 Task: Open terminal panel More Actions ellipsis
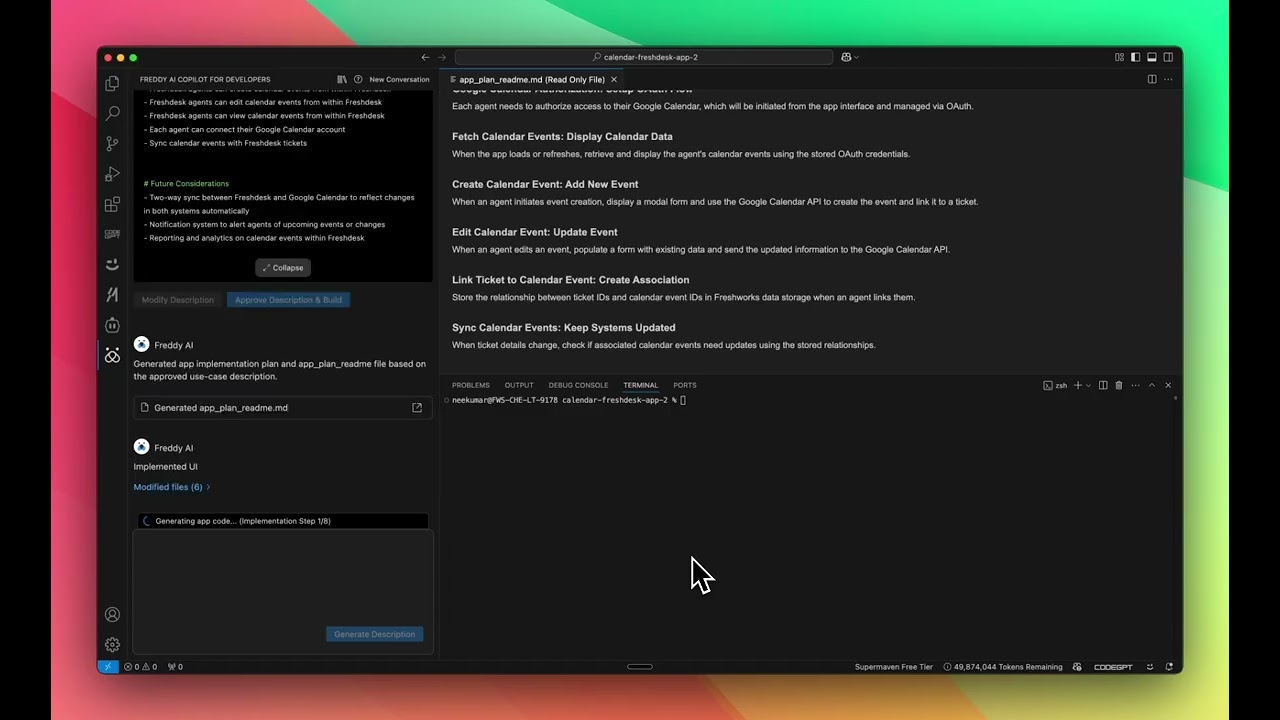tap(1135, 385)
